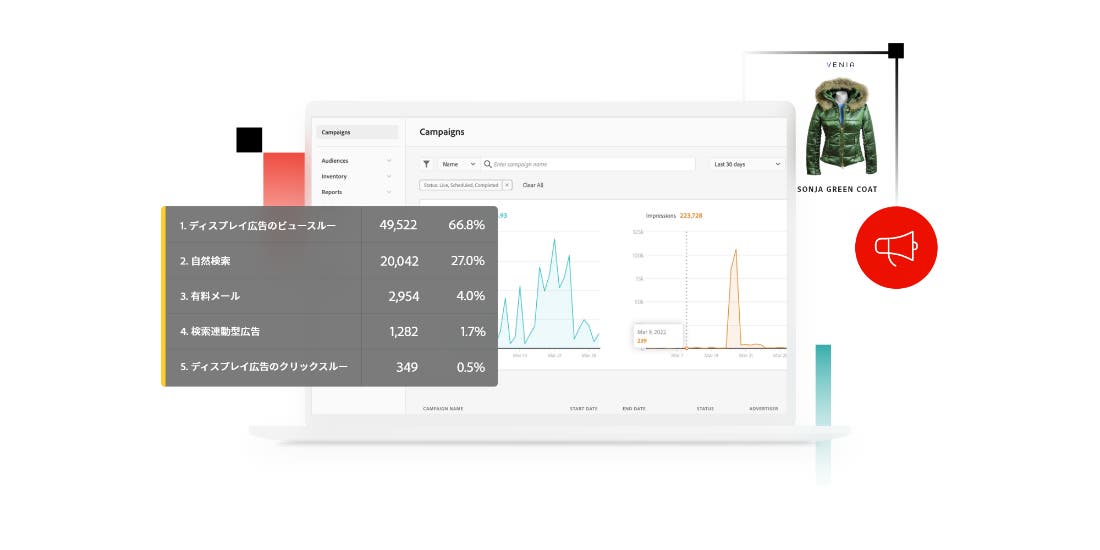This screenshot has height=550, width=1100.
Task: Select the ディスプレイ広告のビュースルー row
Action: click(330, 225)
